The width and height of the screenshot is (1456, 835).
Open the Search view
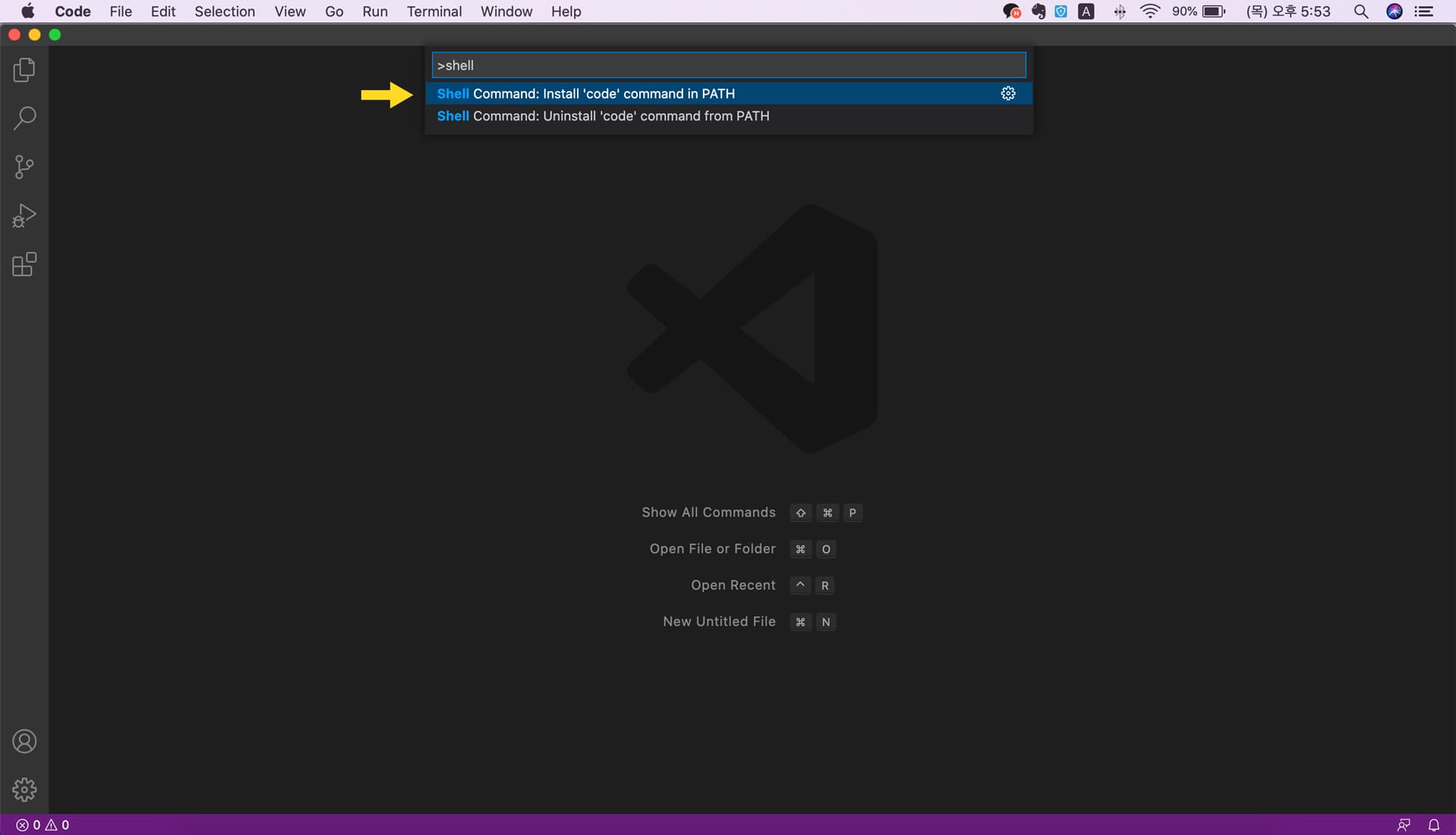24,118
